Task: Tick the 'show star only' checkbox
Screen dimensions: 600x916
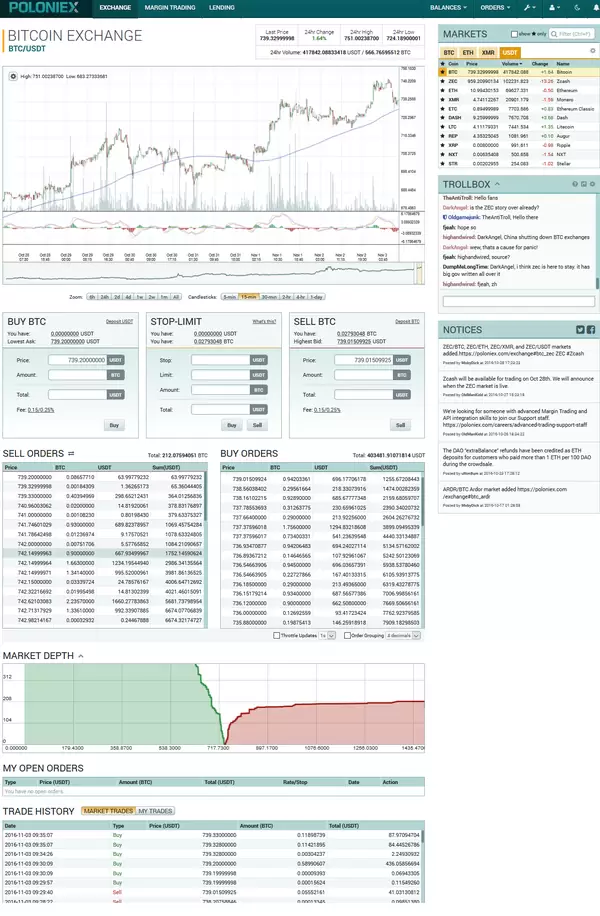Action: point(514,34)
